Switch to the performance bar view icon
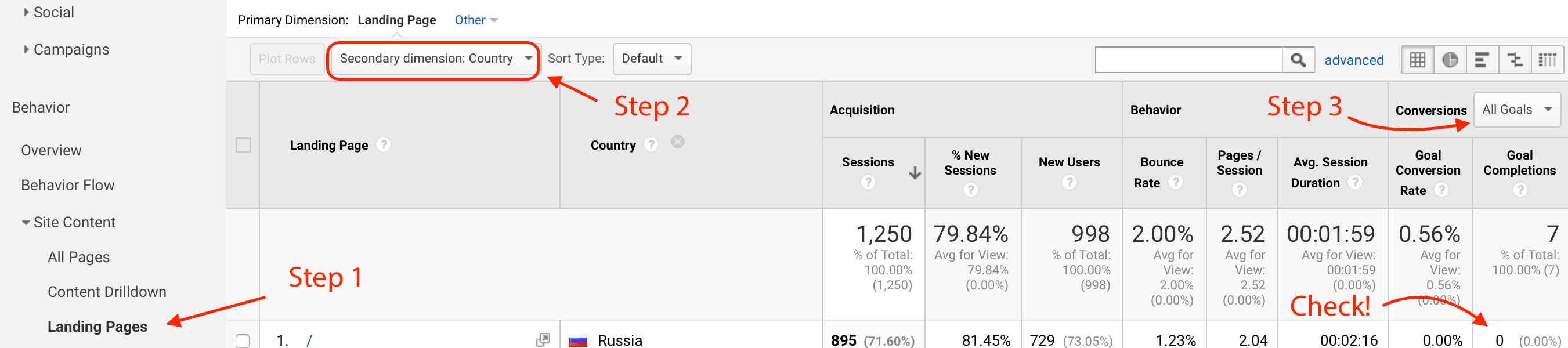1568x348 pixels. [1482, 60]
